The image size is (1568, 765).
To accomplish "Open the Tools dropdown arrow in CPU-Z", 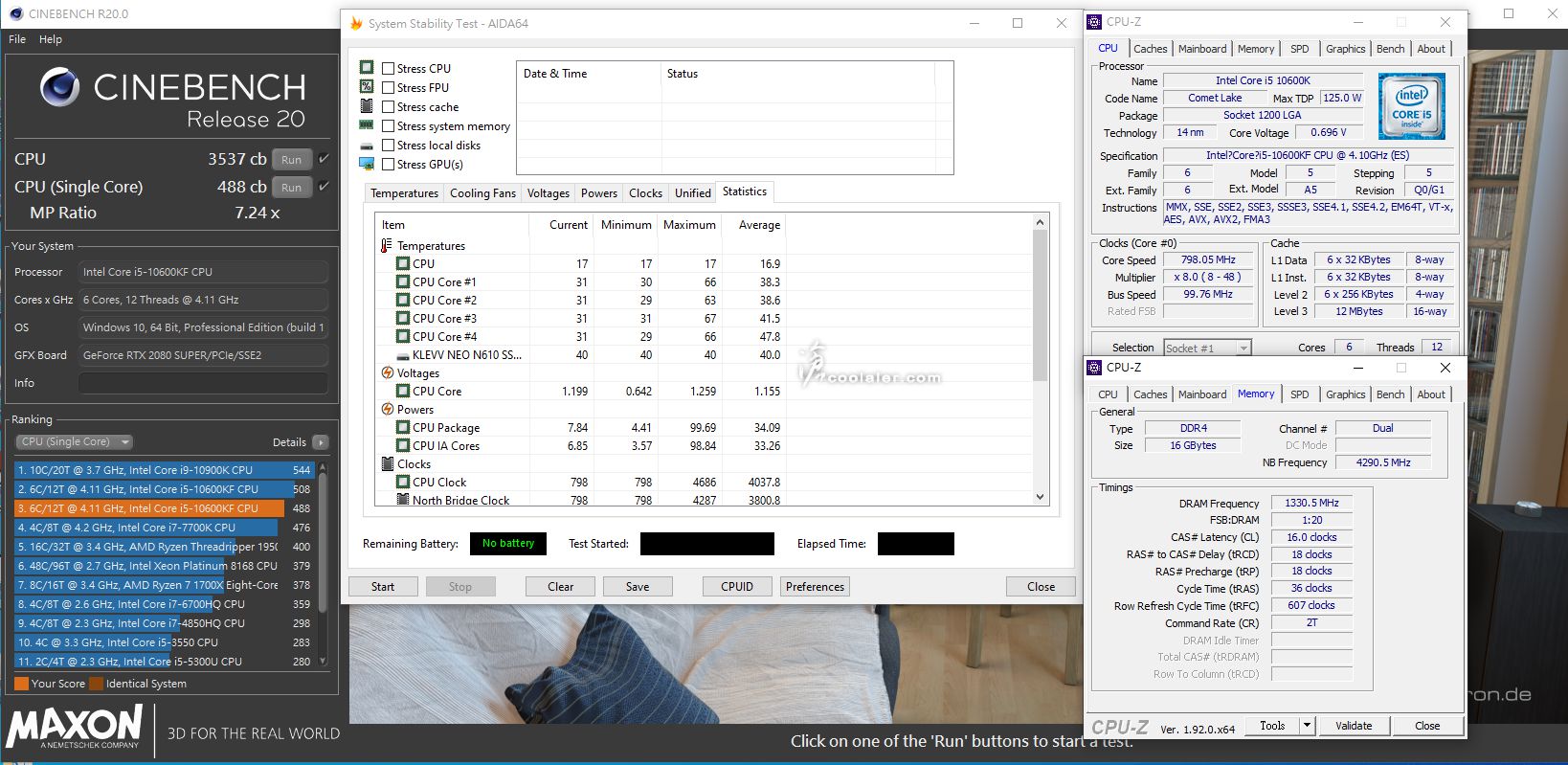I will (x=1307, y=726).
